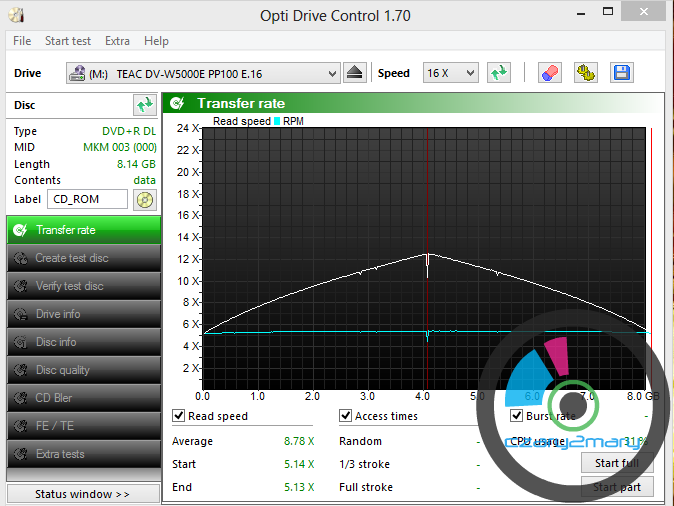The height and width of the screenshot is (506, 674).
Task: Toggle the Access times checkbox
Action: (x=346, y=416)
